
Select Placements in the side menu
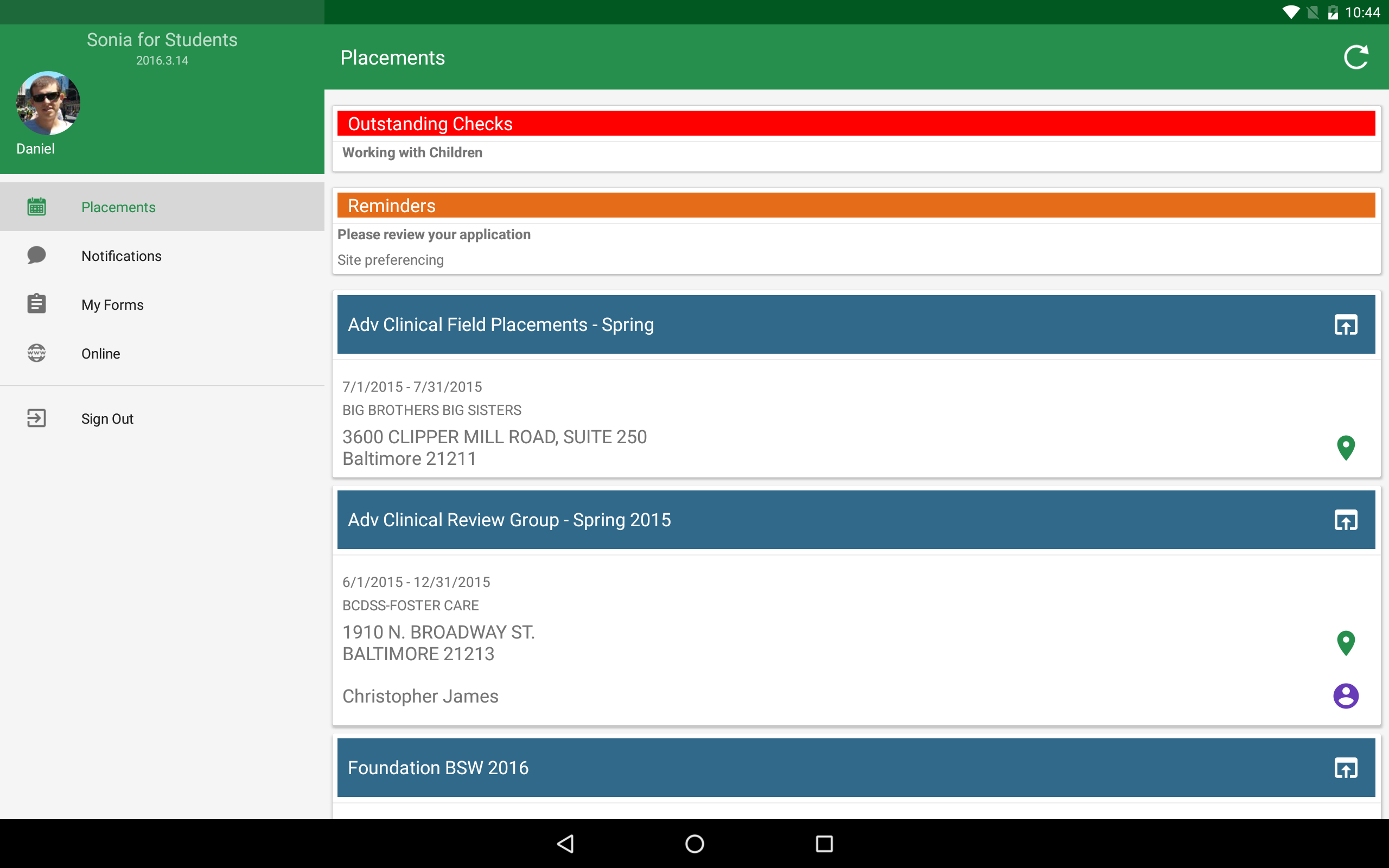(162, 207)
